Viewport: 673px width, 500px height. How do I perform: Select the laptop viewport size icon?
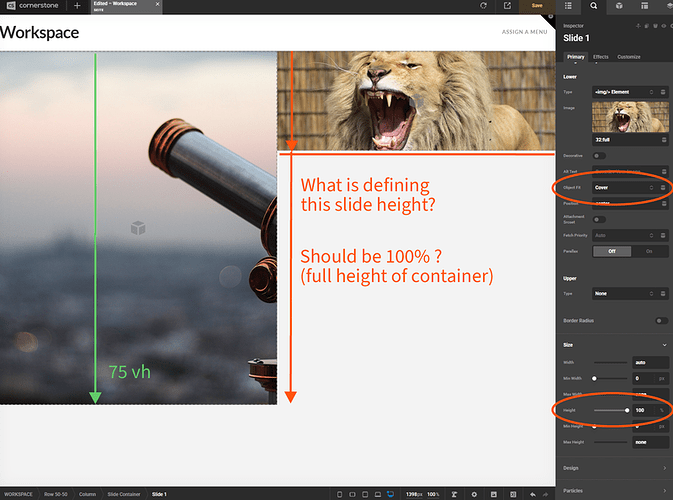[378, 494]
